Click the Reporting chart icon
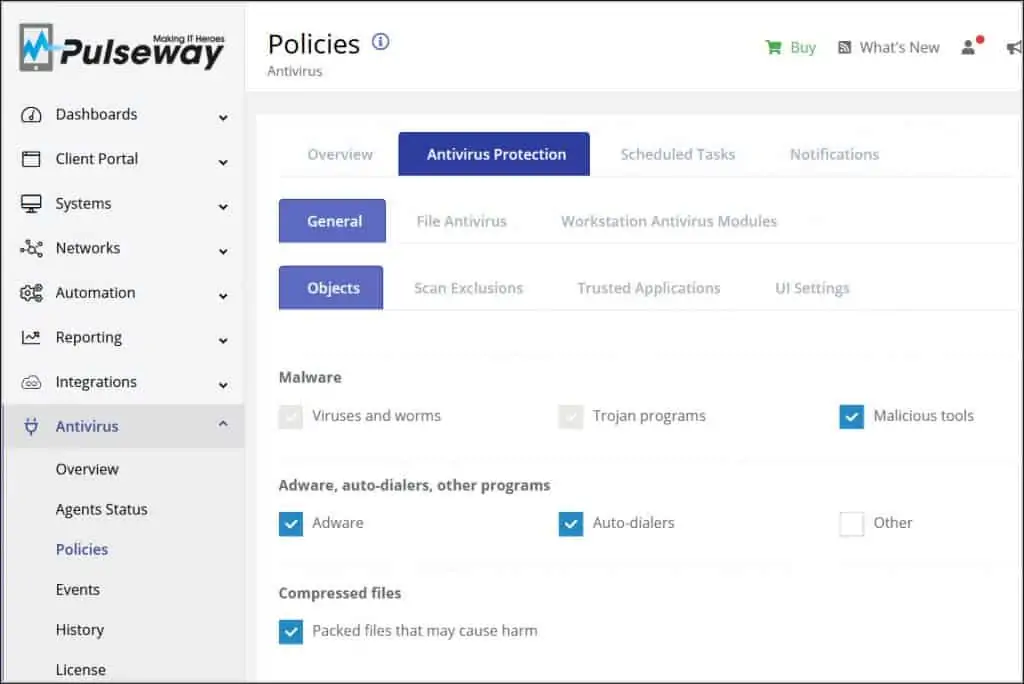This screenshot has width=1024, height=684. (31, 337)
